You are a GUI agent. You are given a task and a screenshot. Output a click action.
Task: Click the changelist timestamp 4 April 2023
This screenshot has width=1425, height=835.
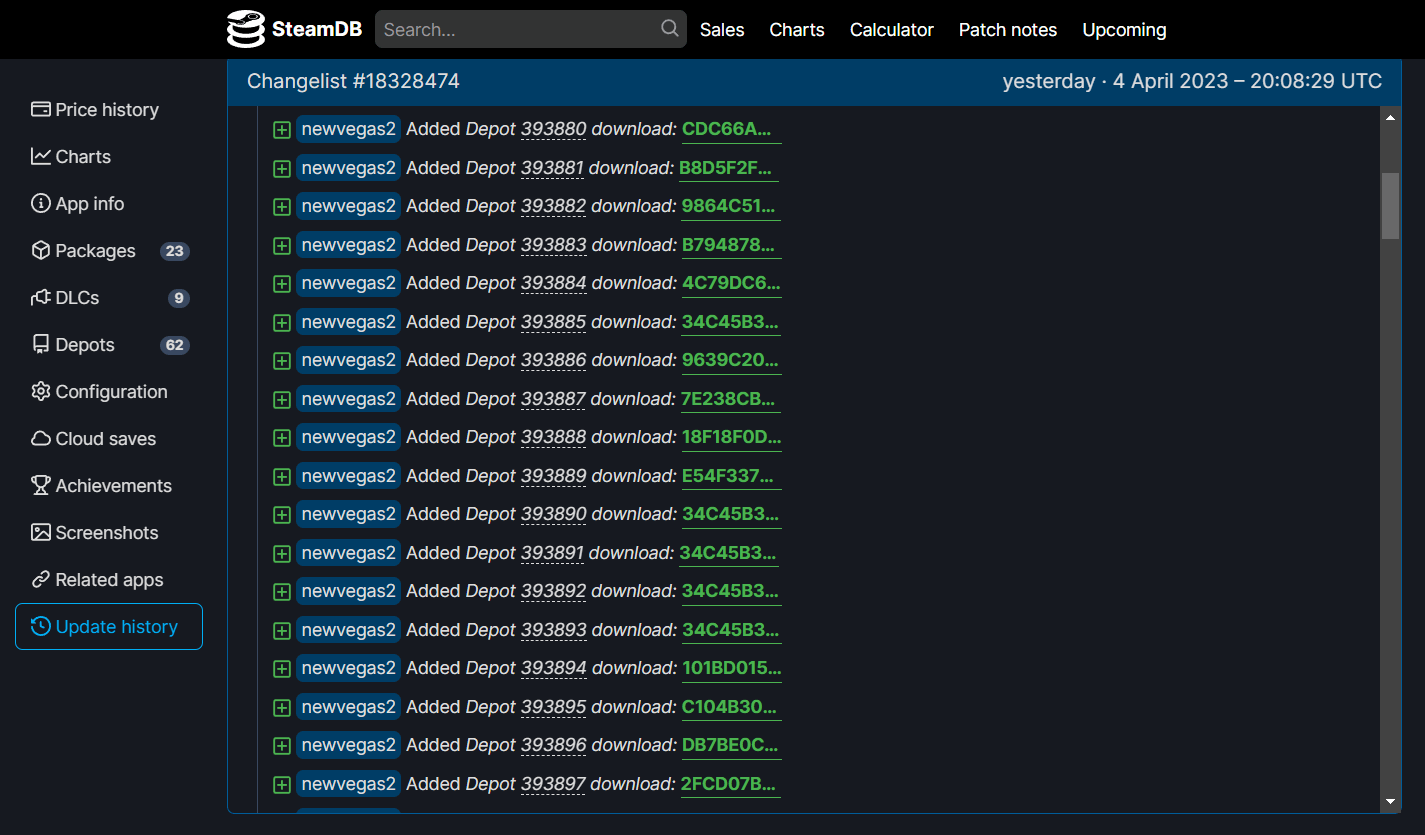1192,81
